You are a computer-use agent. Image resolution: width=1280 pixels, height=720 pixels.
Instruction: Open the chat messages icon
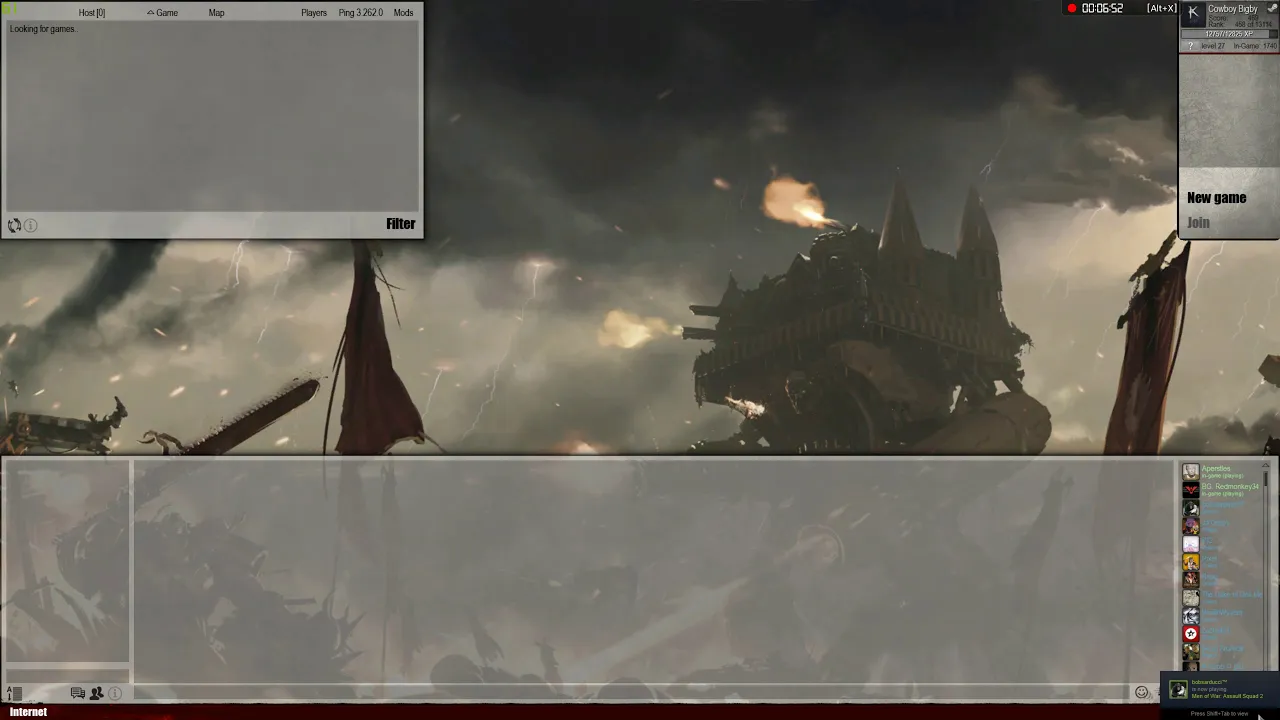tap(78, 693)
